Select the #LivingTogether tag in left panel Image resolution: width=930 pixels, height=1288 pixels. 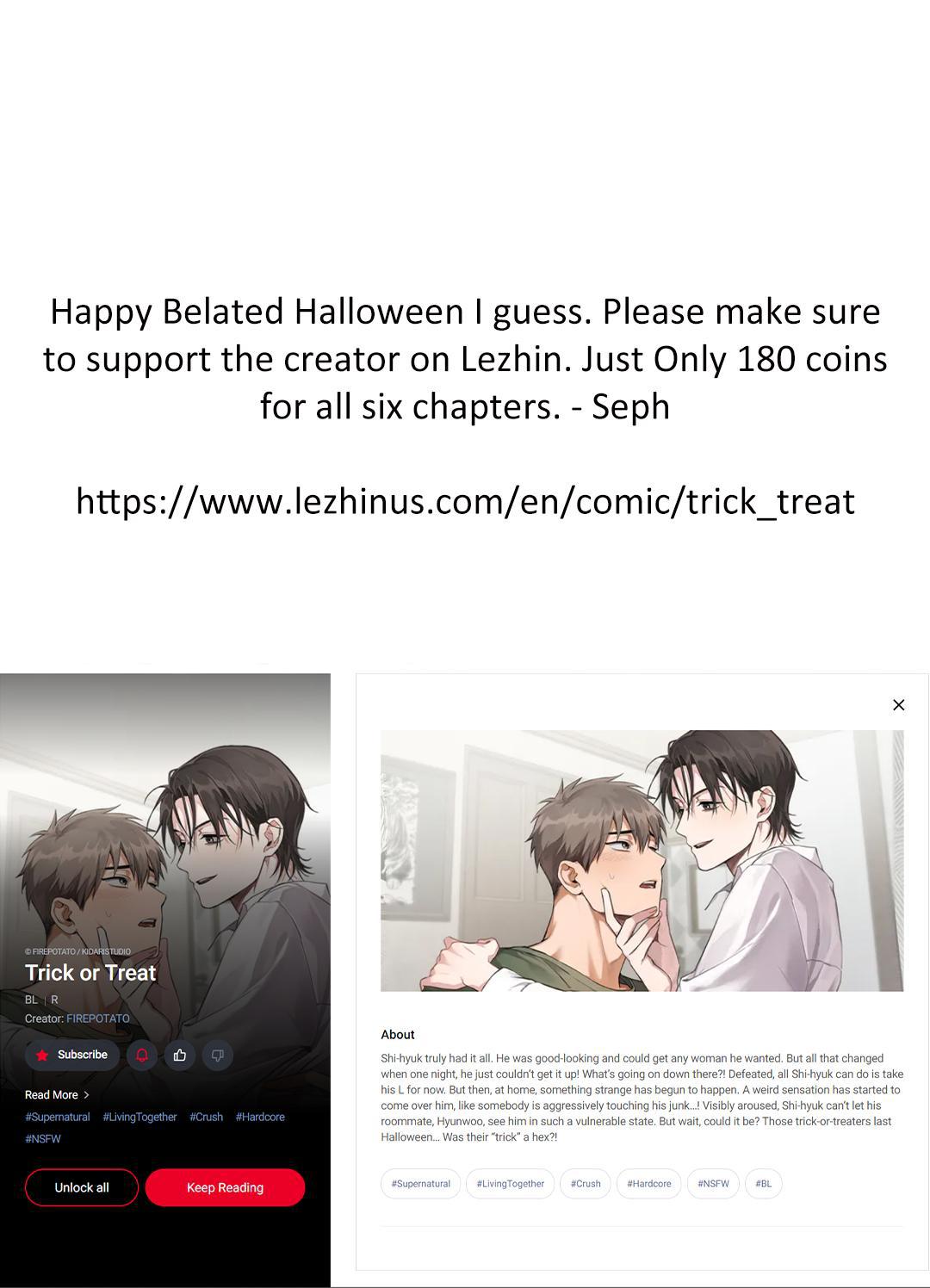(139, 1117)
